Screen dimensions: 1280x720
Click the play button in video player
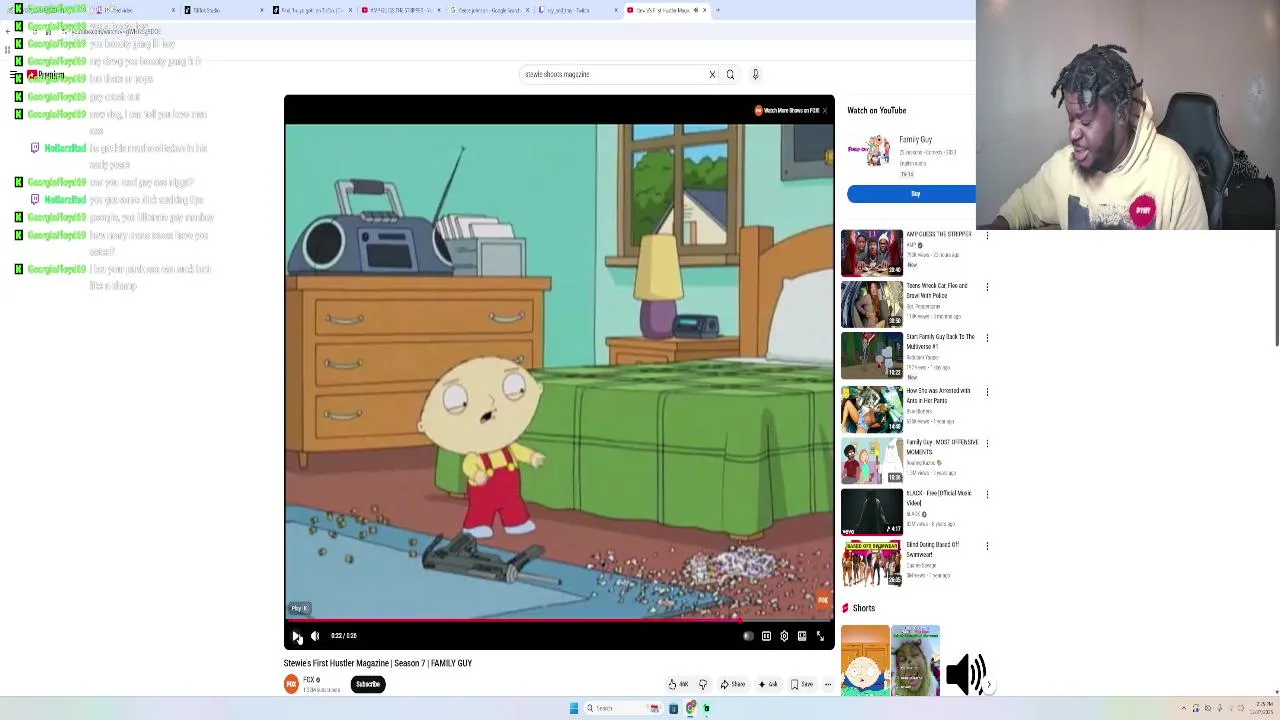tap(297, 636)
